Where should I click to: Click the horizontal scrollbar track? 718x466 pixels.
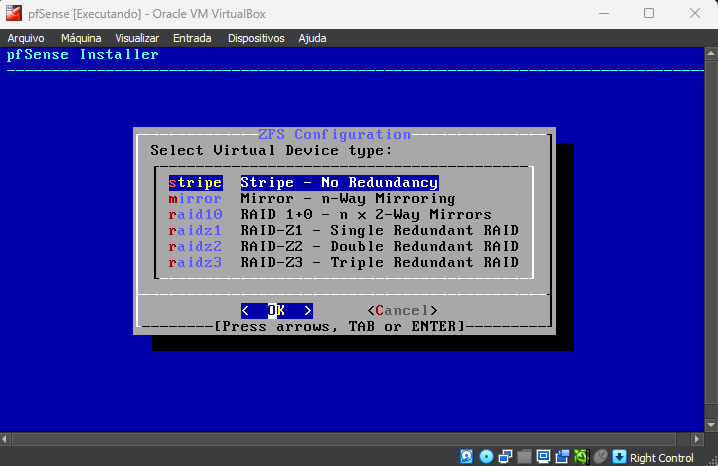pos(344,439)
